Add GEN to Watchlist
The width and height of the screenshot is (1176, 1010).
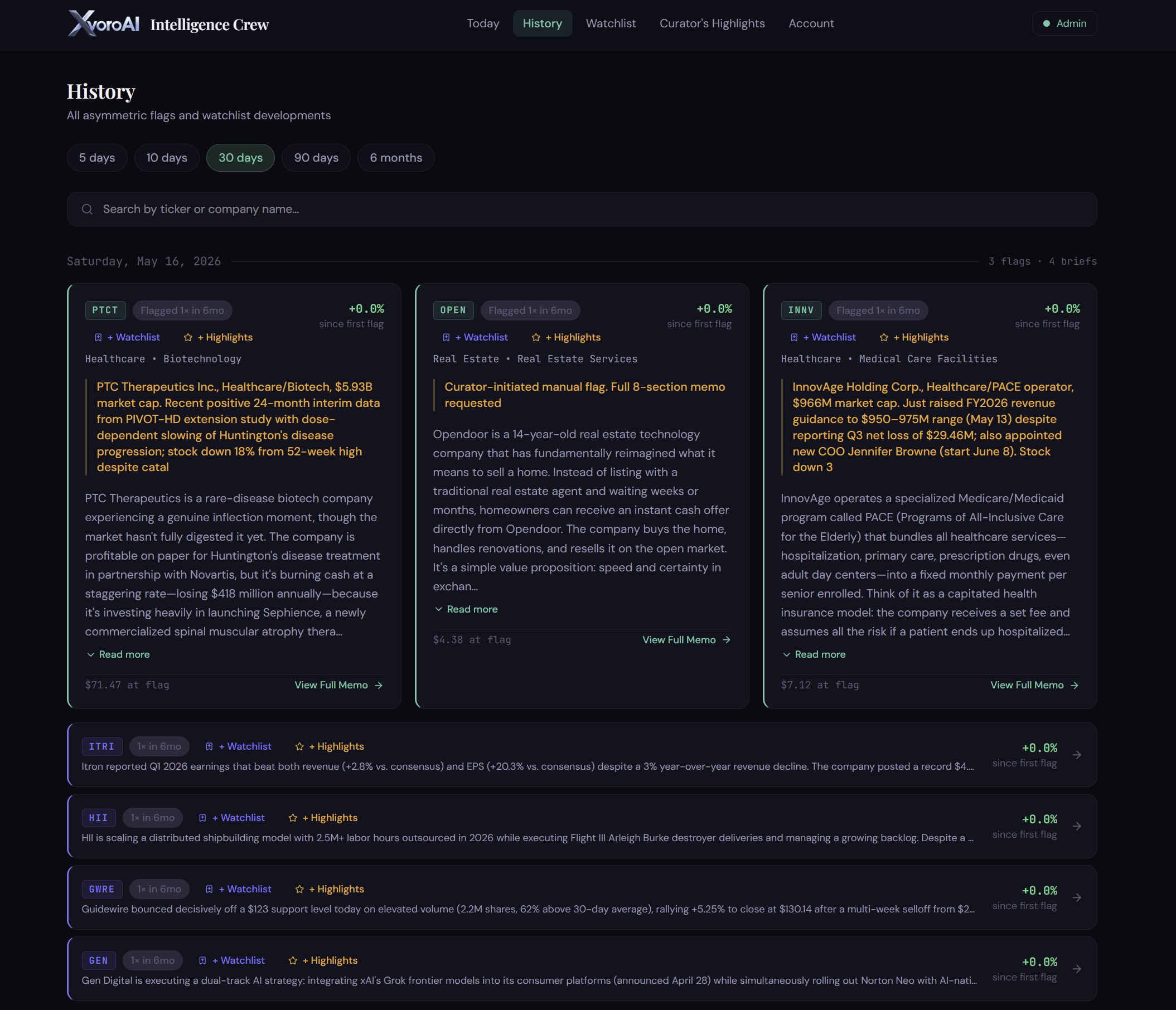232,960
